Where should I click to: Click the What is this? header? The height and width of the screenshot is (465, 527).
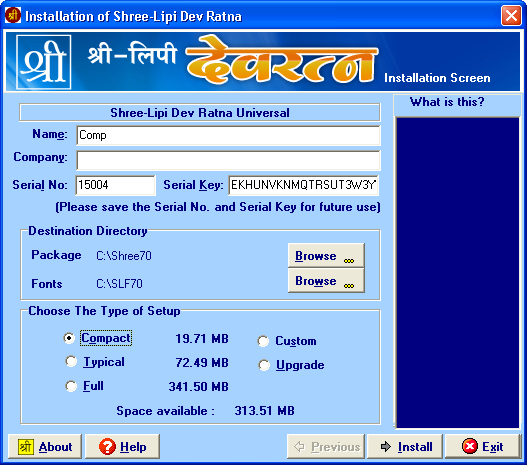[447, 102]
